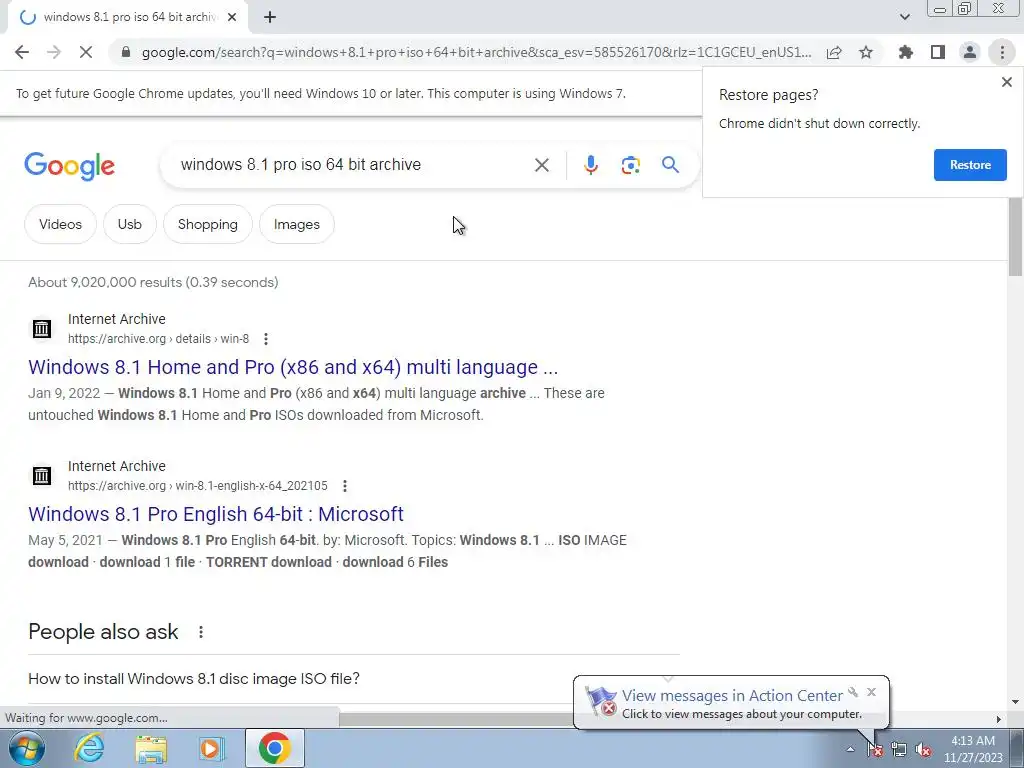Open options for first Internet Archive result
Viewport: 1024px width, 768px height.
266,339
